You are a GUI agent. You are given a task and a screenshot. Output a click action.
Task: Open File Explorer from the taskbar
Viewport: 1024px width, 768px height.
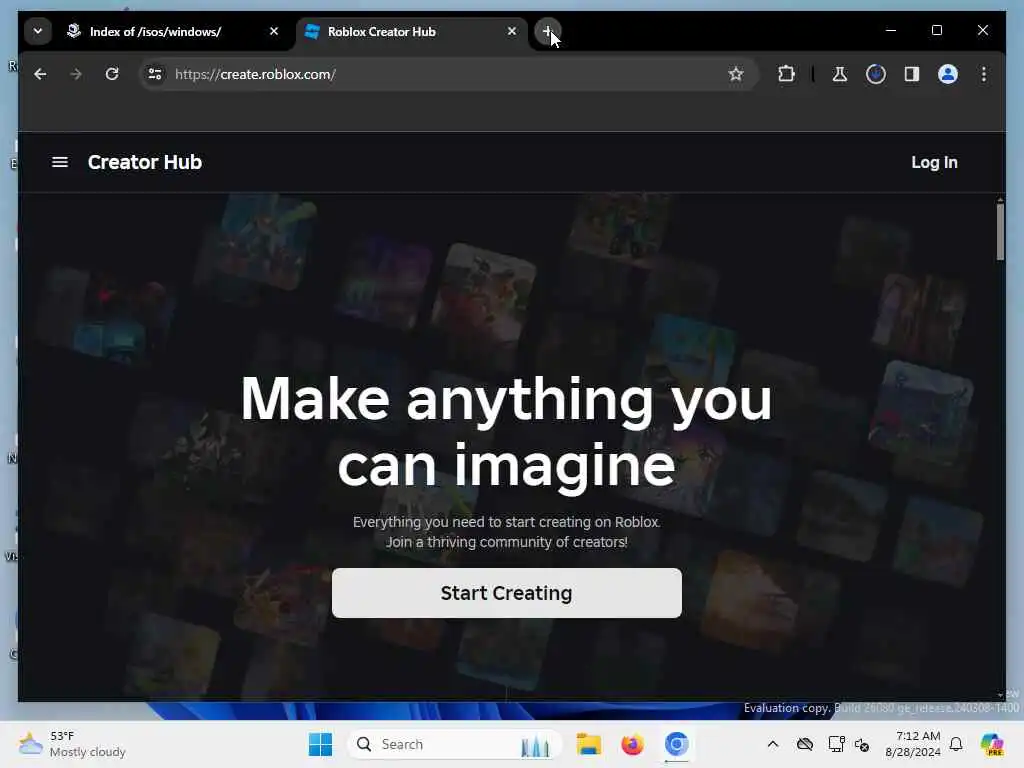[588, 744]
